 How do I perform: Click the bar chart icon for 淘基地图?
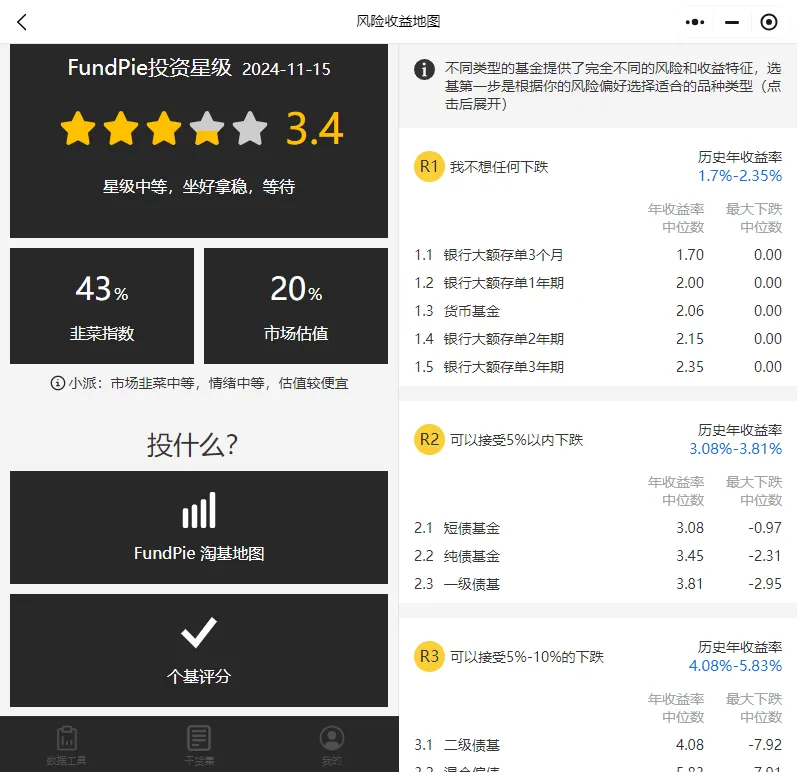click(x=199, y=510)
